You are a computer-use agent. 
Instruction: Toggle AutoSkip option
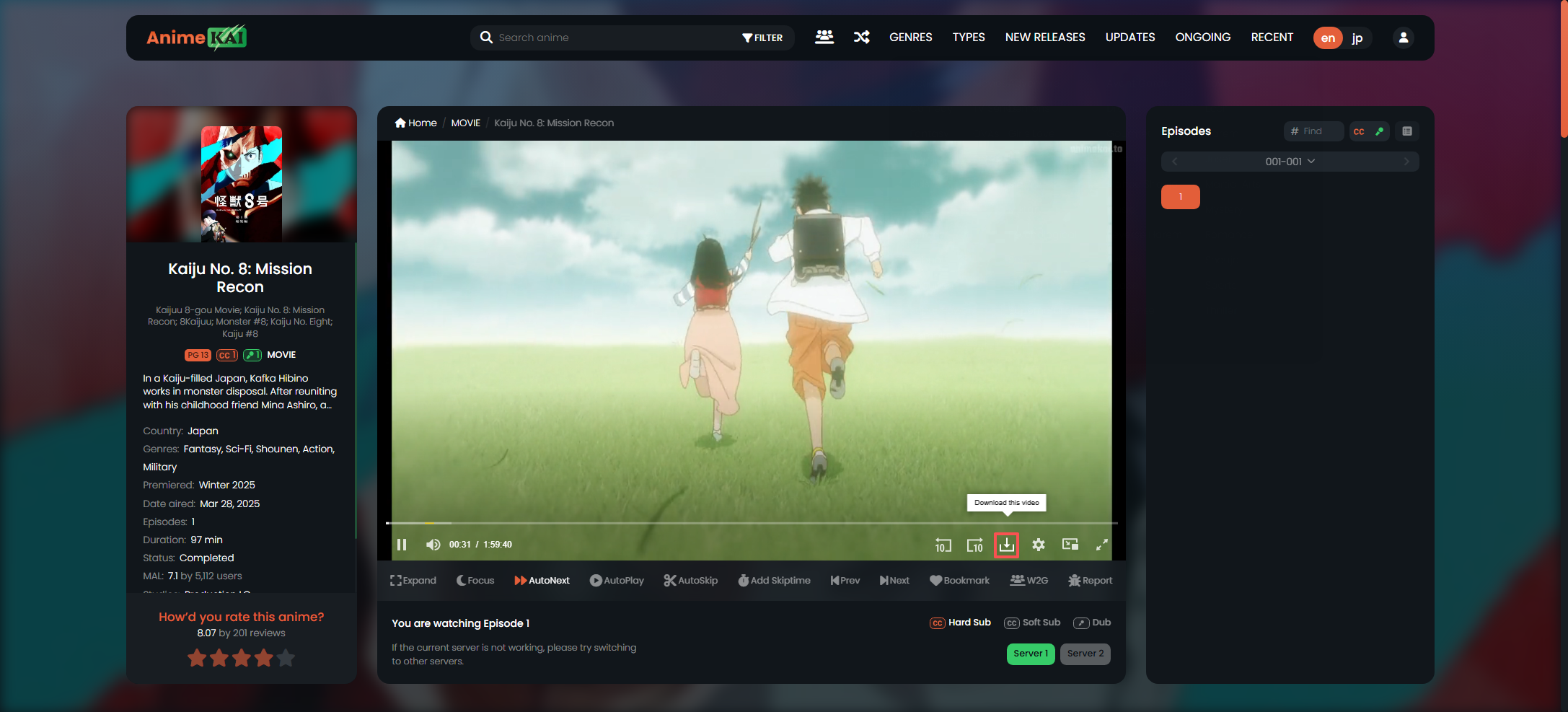(x=690, y=581)
